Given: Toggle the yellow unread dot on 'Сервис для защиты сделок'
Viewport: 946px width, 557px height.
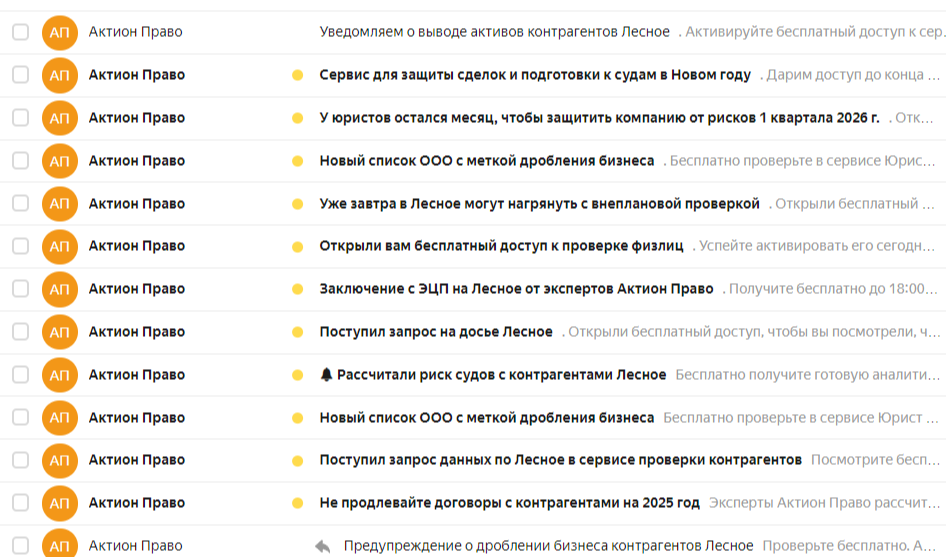Looking at the screenshot, I should 297,75.
